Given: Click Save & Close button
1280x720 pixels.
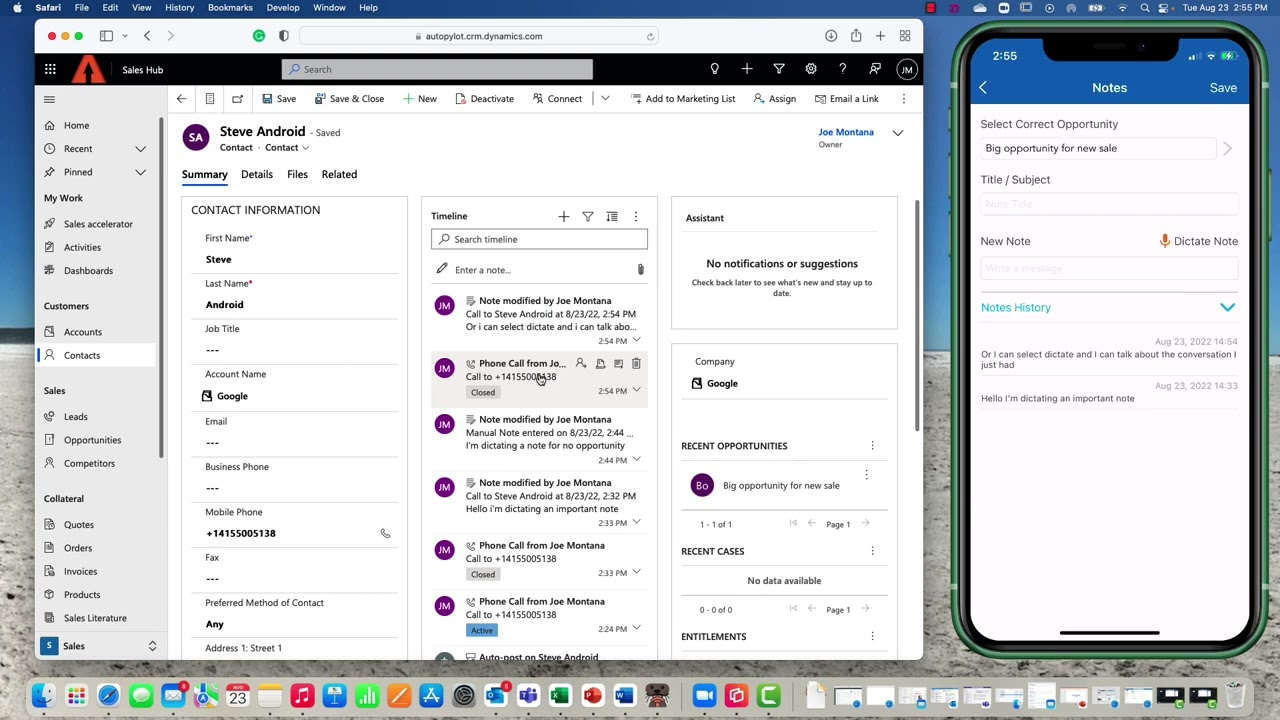Looking at the screenshot, I should click(349, 99).
